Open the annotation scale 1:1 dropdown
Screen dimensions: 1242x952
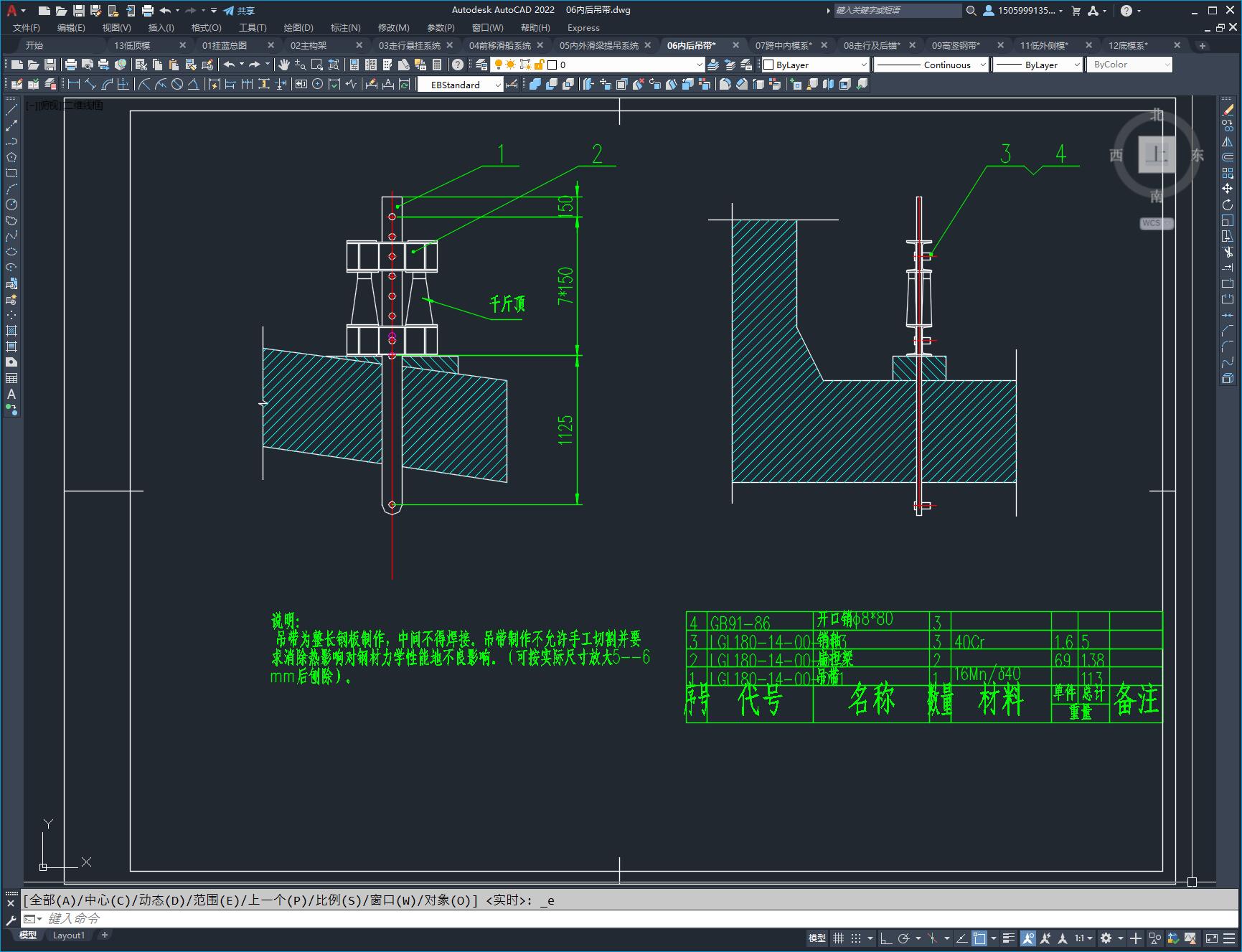point(1083,938)
